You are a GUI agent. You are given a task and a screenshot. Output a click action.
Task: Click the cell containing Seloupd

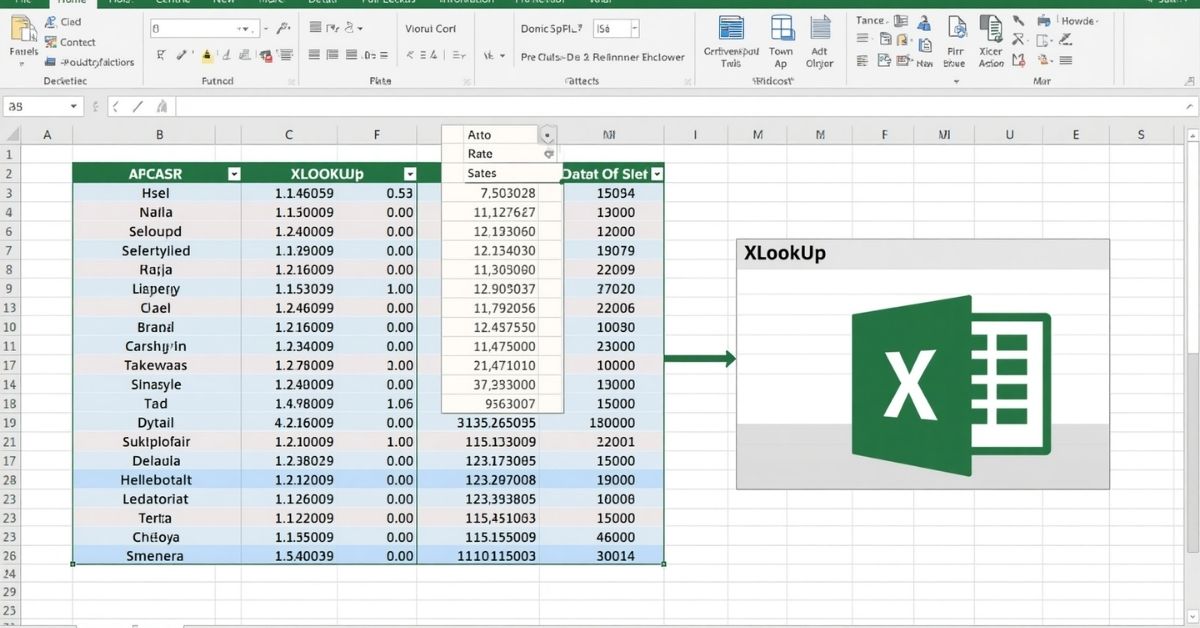[156, 231]
